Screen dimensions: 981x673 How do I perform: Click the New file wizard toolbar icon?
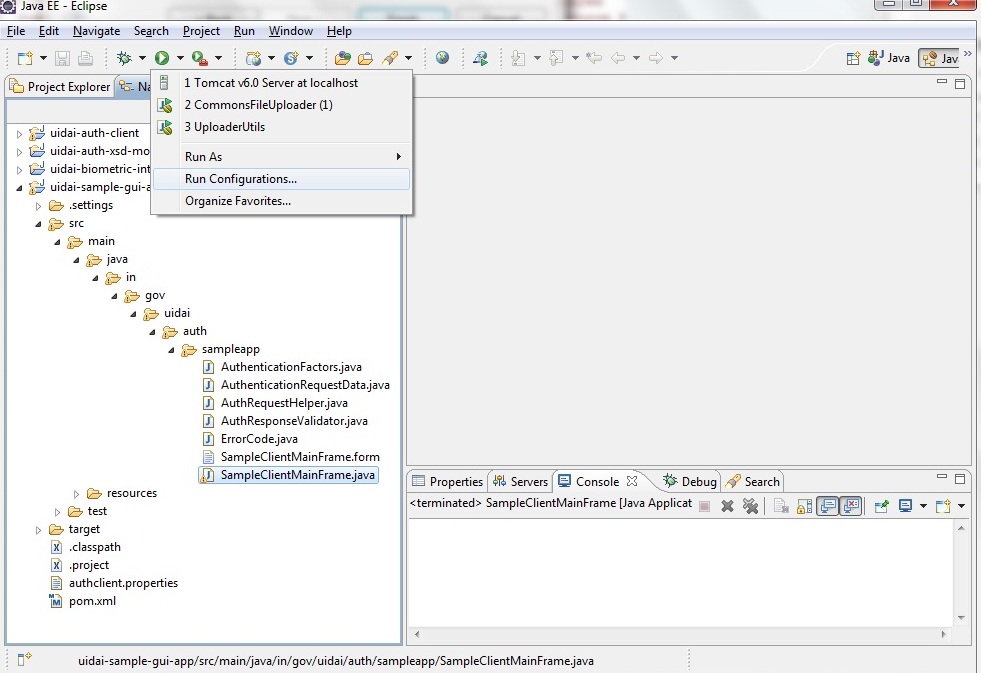tap(24, 58)
